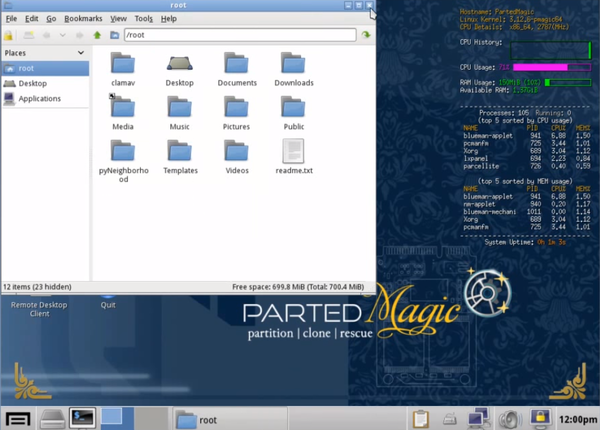Viewport: 600px width, 430px height.
Task: Close the root file manager window
Action: pos(369,5)
